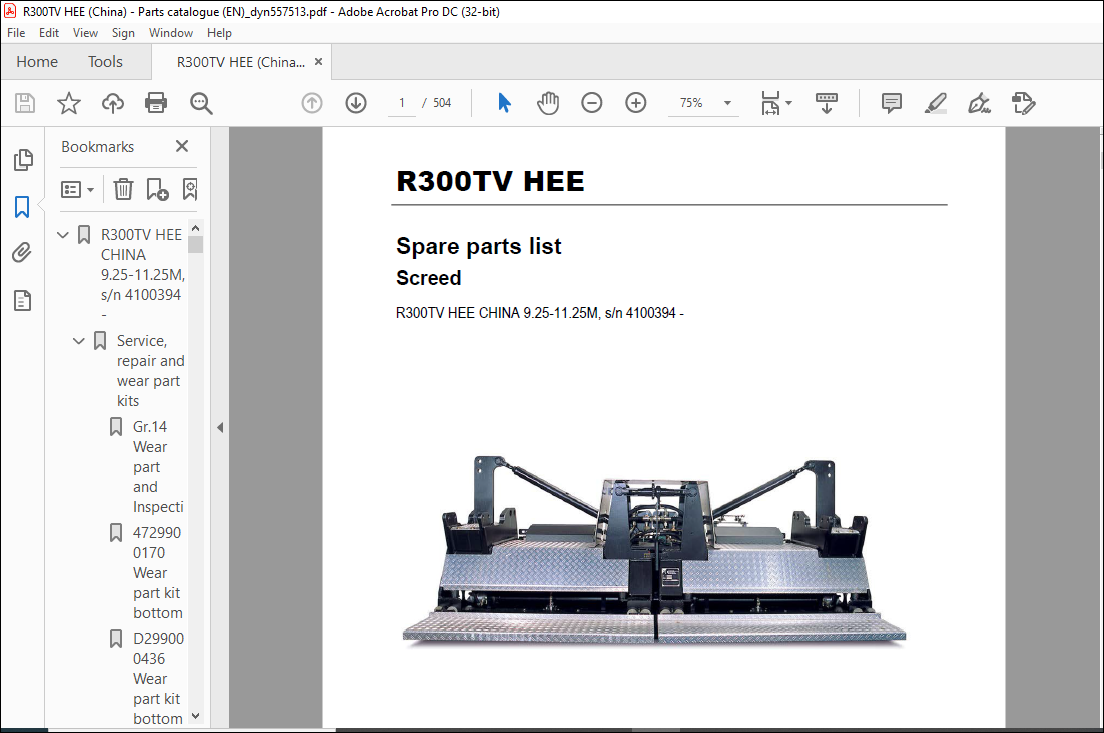
Task: Add a new bookmark
Action: (157, 189)
